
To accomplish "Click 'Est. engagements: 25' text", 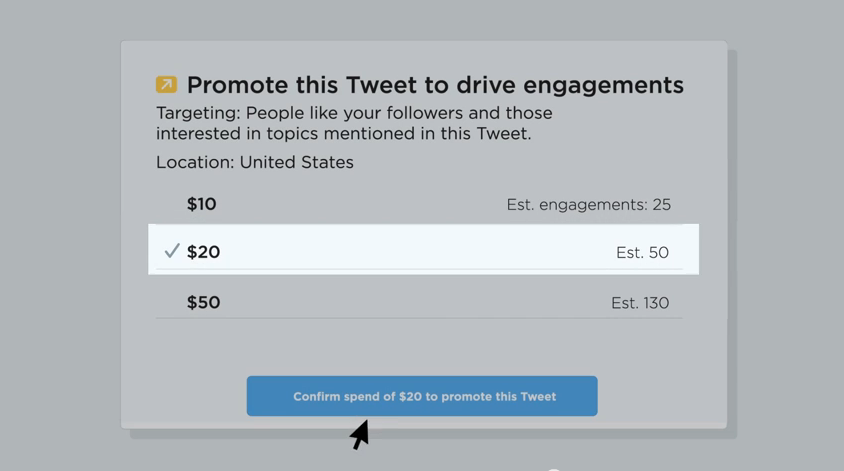I will click(588, 205).
